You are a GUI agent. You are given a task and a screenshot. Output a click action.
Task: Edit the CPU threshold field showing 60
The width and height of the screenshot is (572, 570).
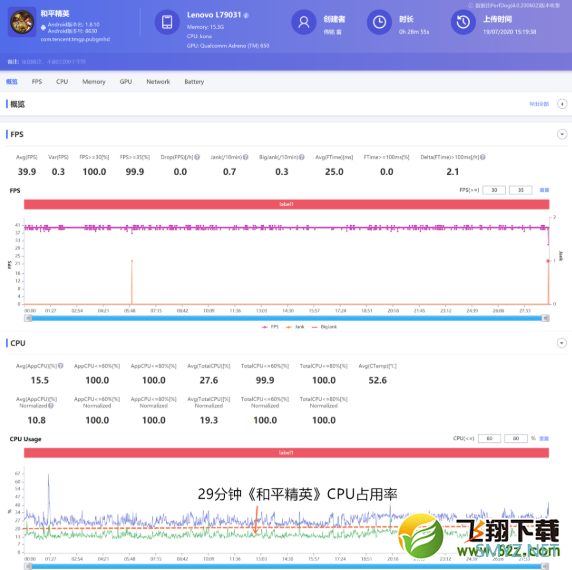tap(489, 438)
